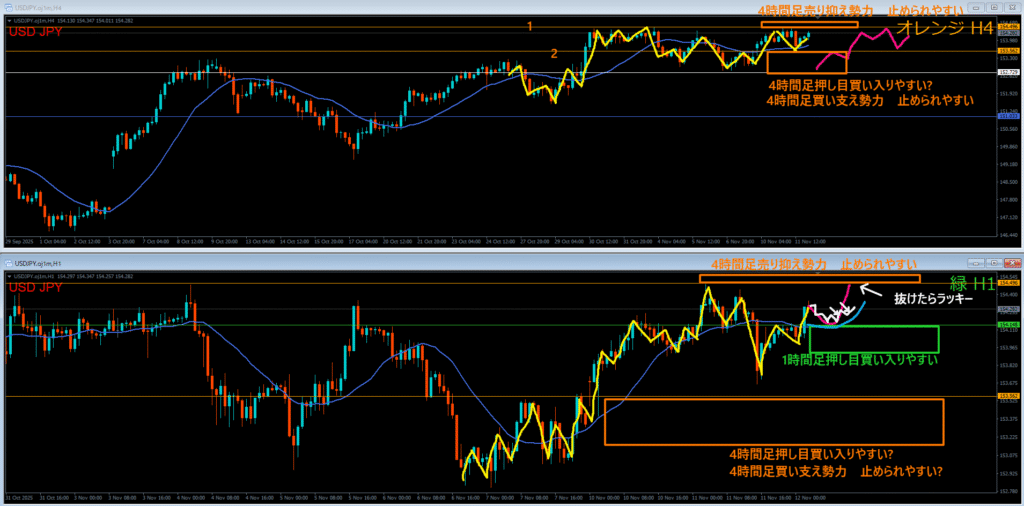
Task: Minimize the H1 chart window
Action: coord(976,263)
